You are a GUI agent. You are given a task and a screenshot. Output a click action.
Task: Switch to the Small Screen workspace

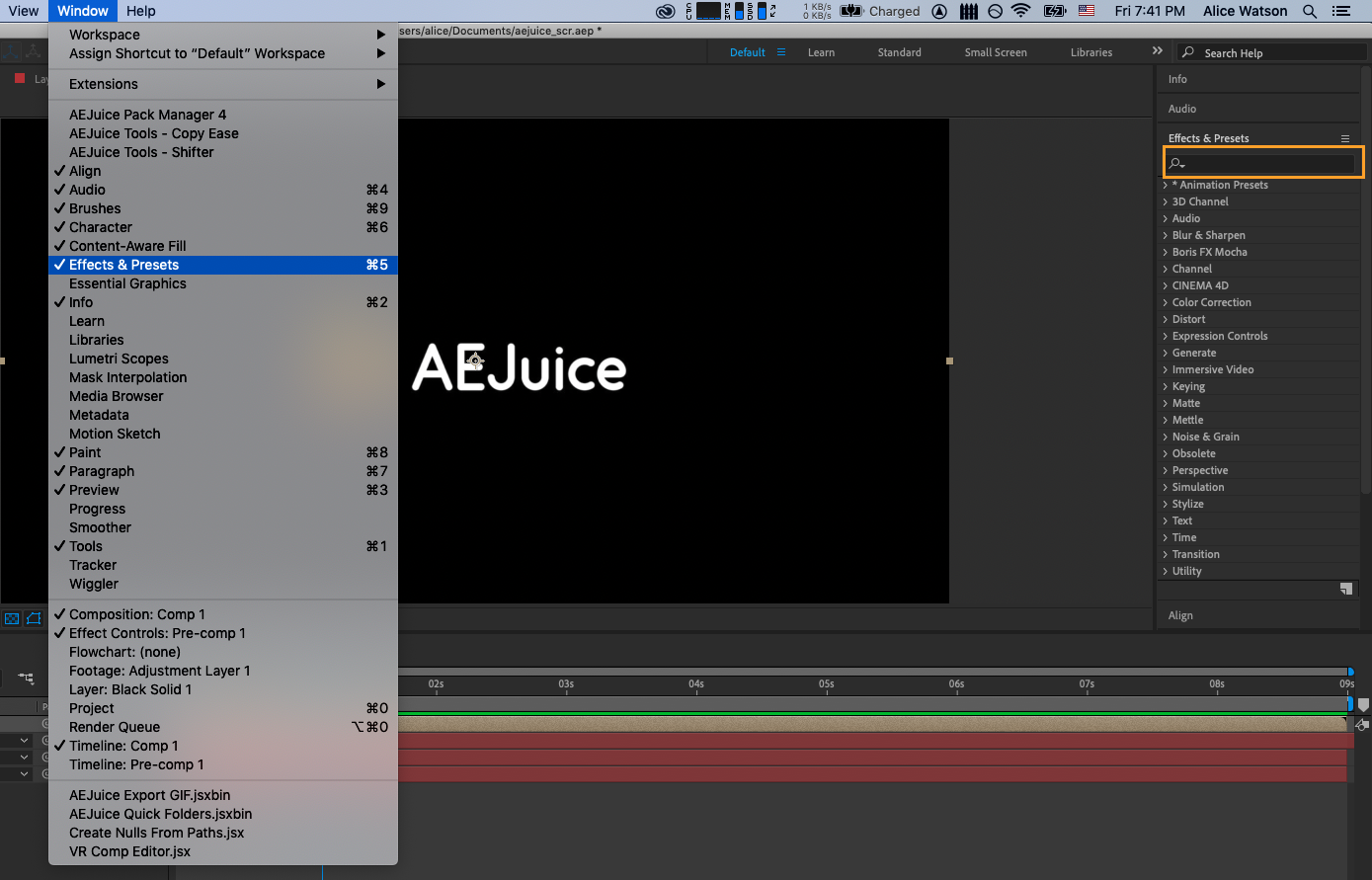(x=996, y=52)
